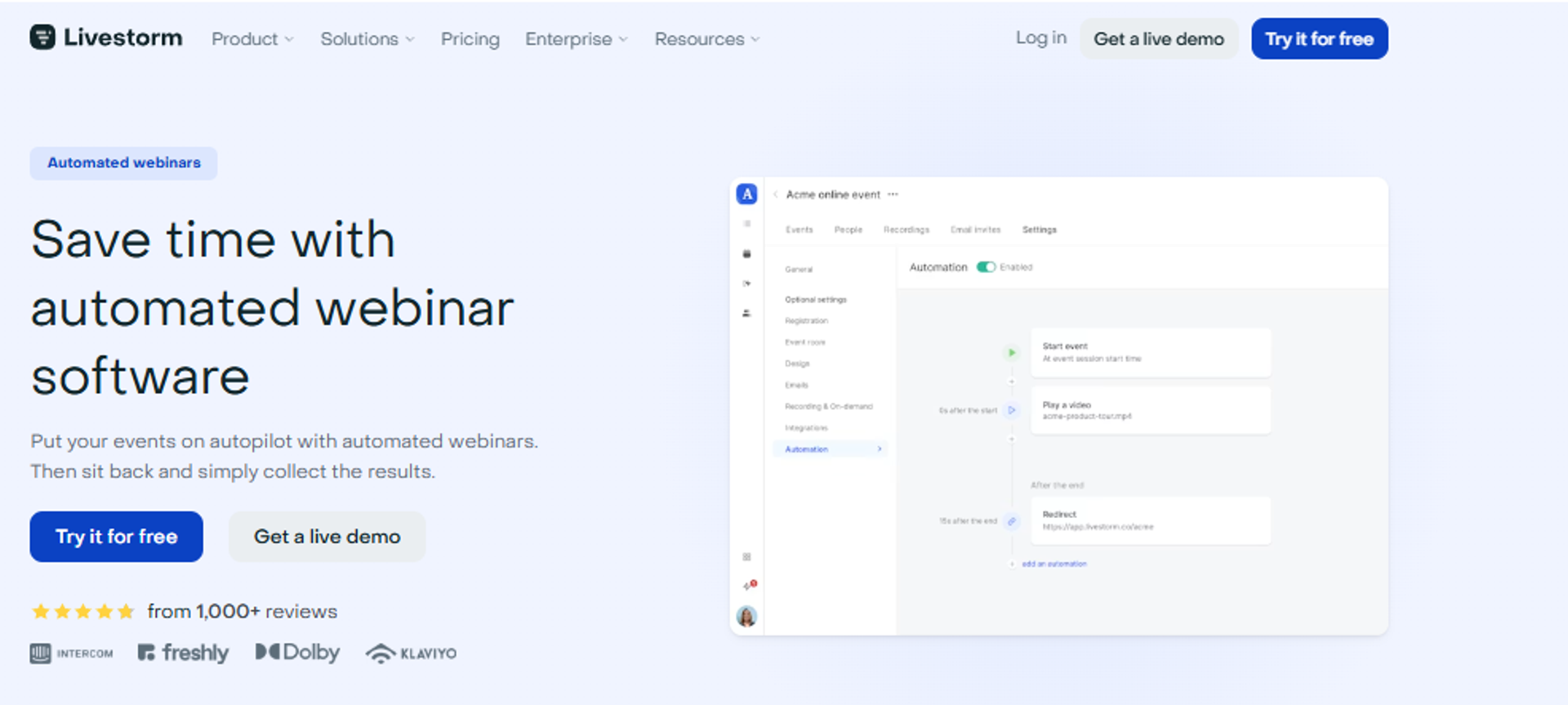
Task: Click the 'from 1,000+ reviews' text
Action: pos(243,611)
